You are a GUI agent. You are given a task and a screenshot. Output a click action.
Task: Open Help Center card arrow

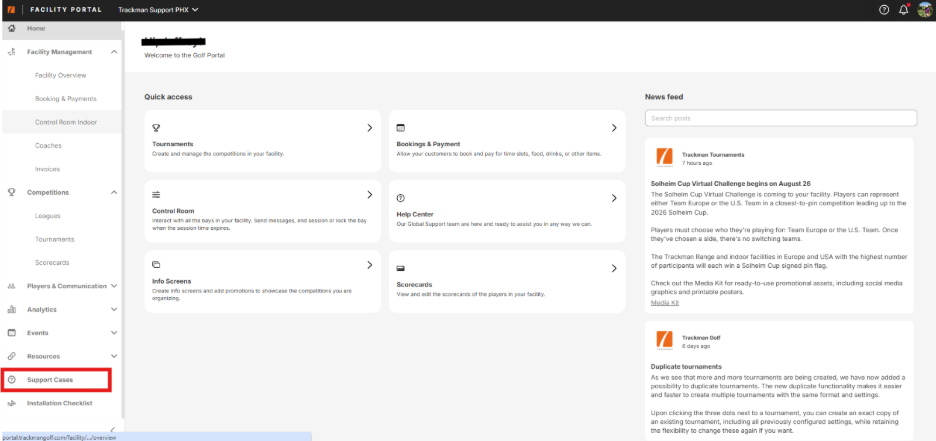pyautogui.click(x=614, y=198)
